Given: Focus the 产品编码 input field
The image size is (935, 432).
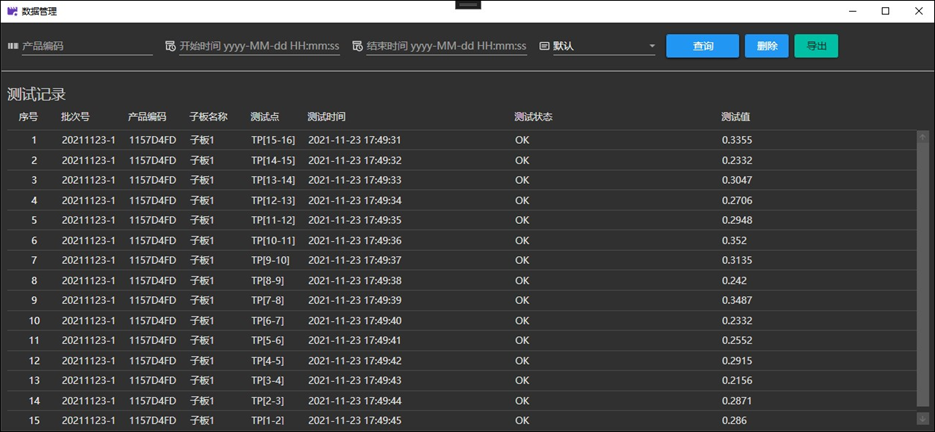Looking at the screenshot, I should click(x=86, y=46).
